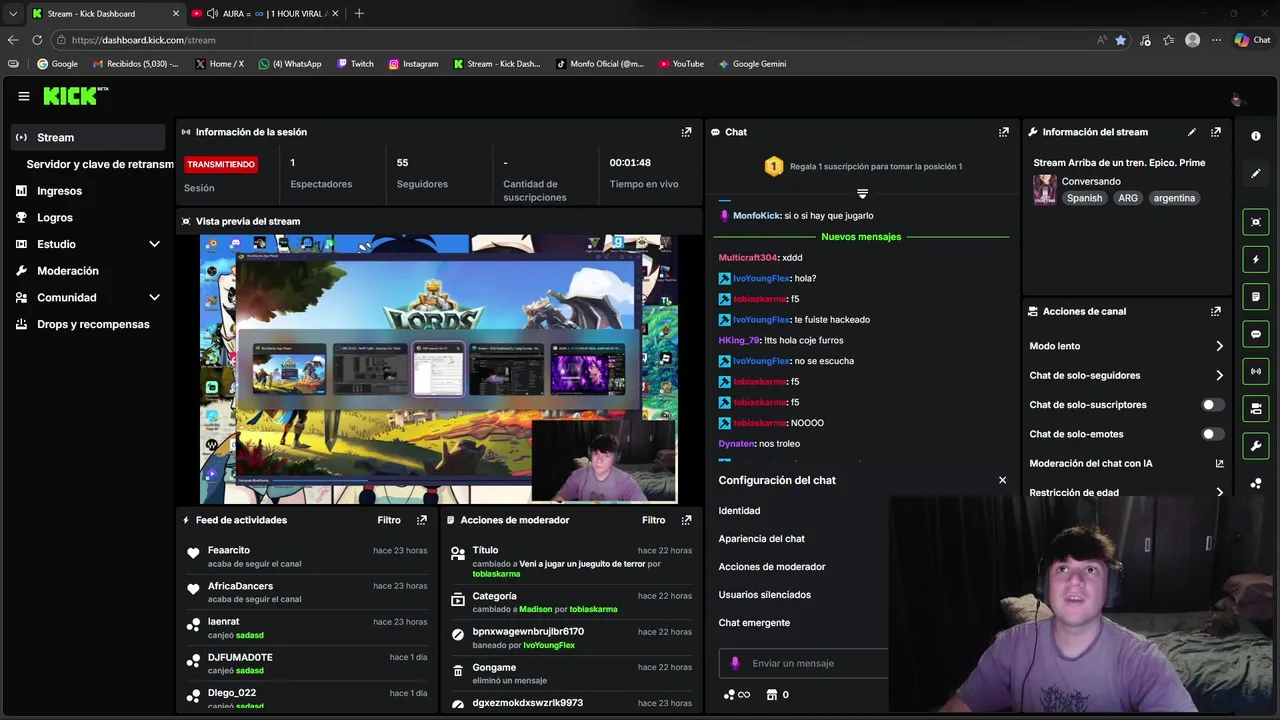
Task: Toggle Chat de solo-suscriptores switch
Action: click(1212, 405)
